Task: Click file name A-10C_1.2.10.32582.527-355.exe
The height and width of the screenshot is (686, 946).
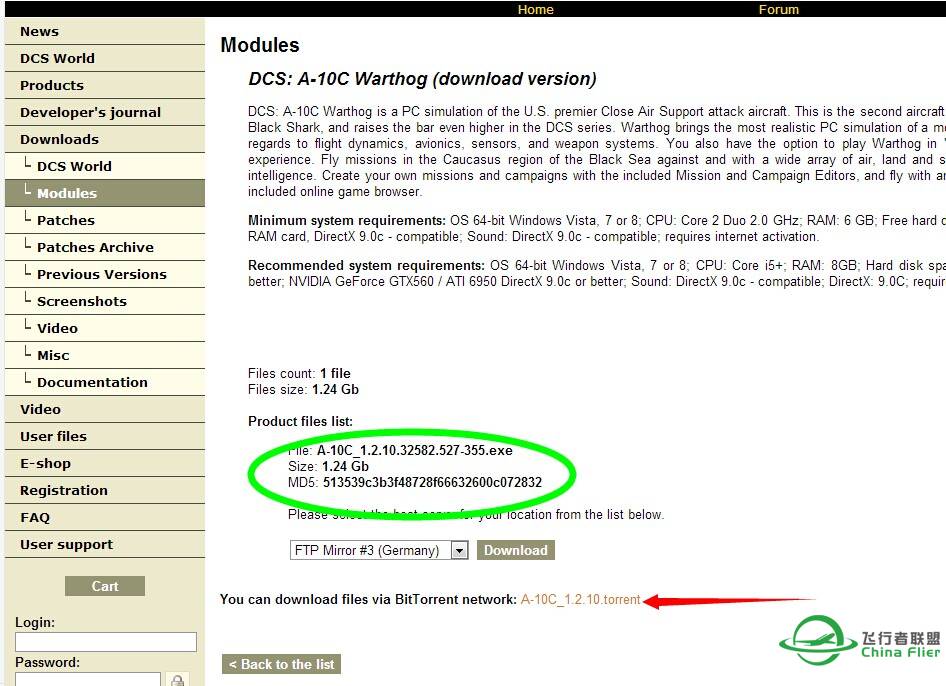Action: click(414, 450)
